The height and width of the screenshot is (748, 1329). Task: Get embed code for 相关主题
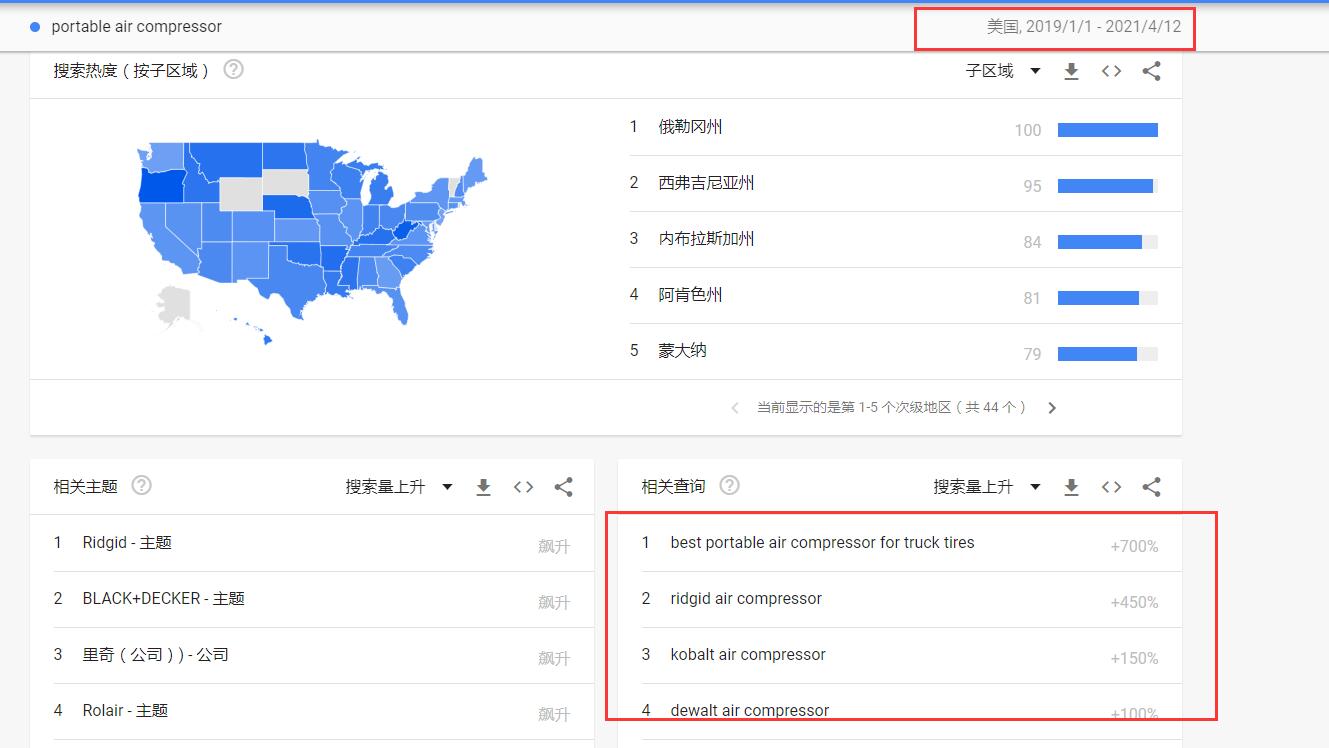pos(523,487)
